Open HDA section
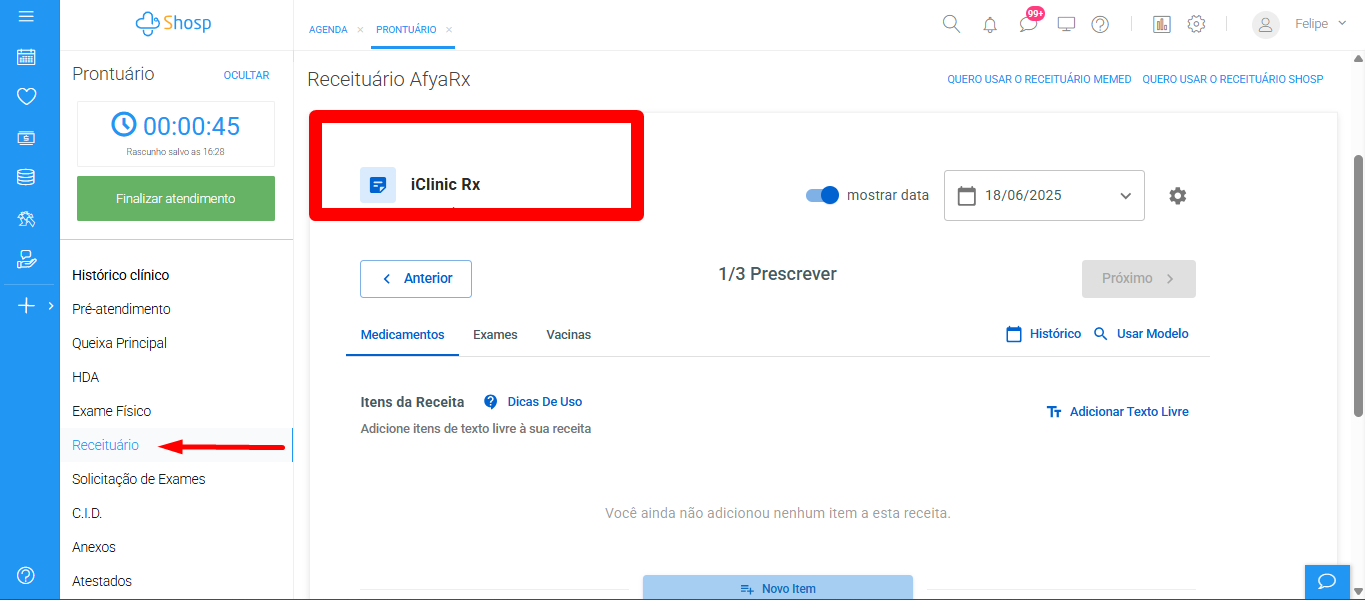Image resolution: width=1365 pixels, height=600 pixels. click(x=85, y=377)
